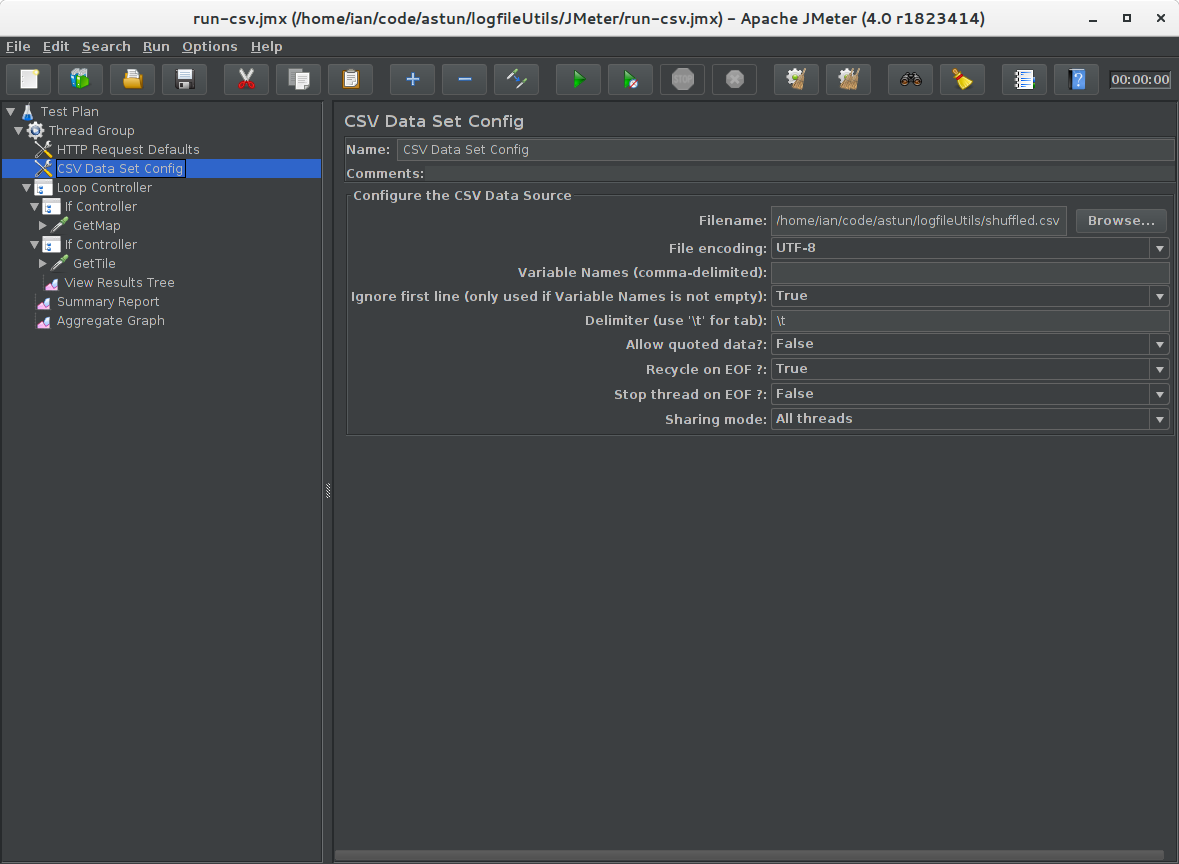Select CSV Data Set Config tree item
The width and height of the screenshot is (1179, 864).
pyautogui.click(x=120, y=168)
